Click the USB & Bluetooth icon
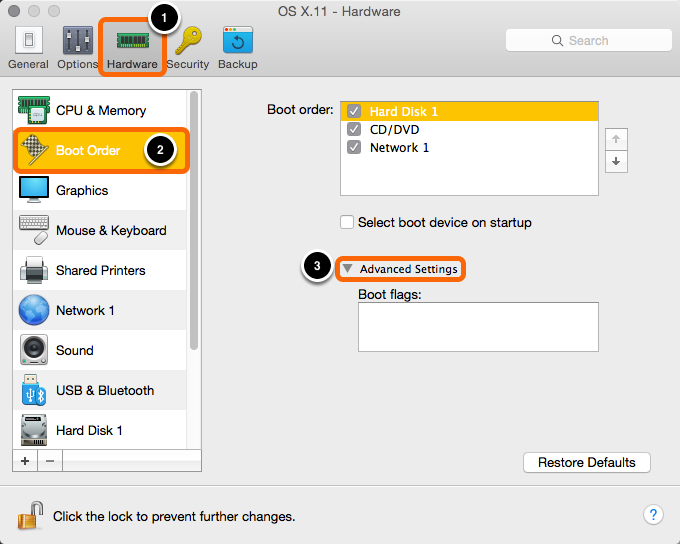 [34, 390]
